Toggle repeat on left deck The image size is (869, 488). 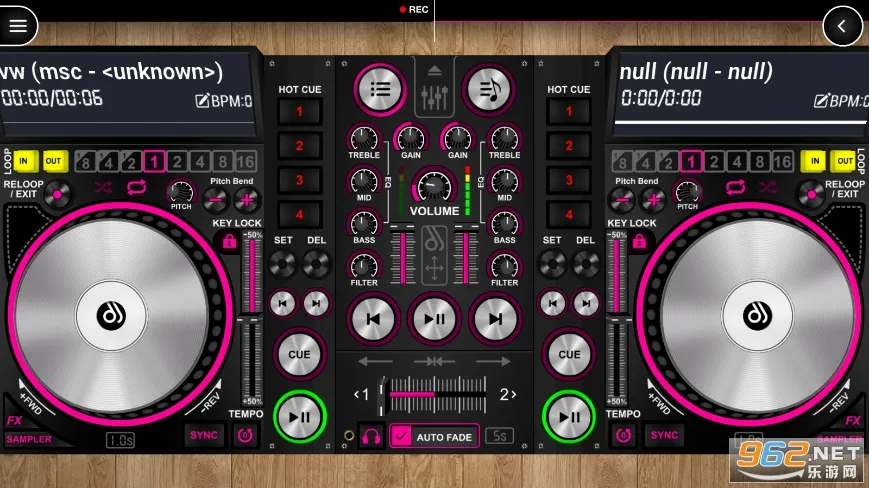pyautogui.click(x=136, y=187)
